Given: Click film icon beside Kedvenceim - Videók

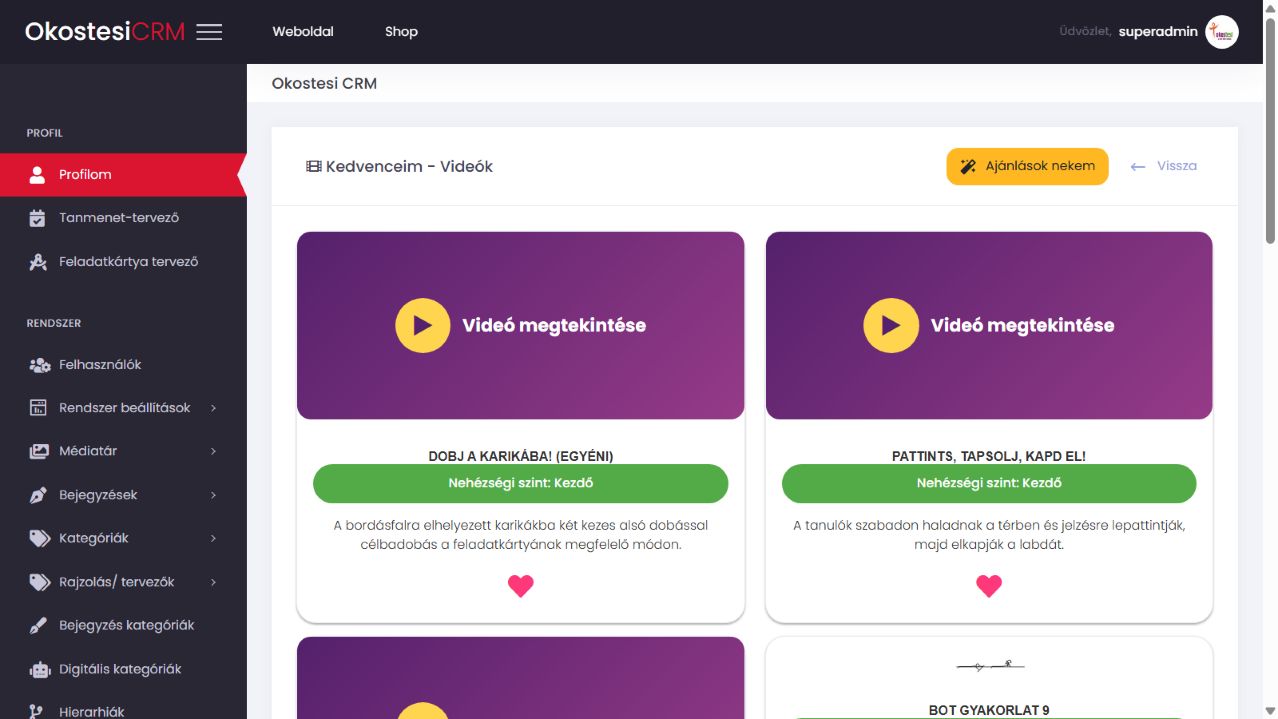Looking at the screenshot, I should point(314,166).
